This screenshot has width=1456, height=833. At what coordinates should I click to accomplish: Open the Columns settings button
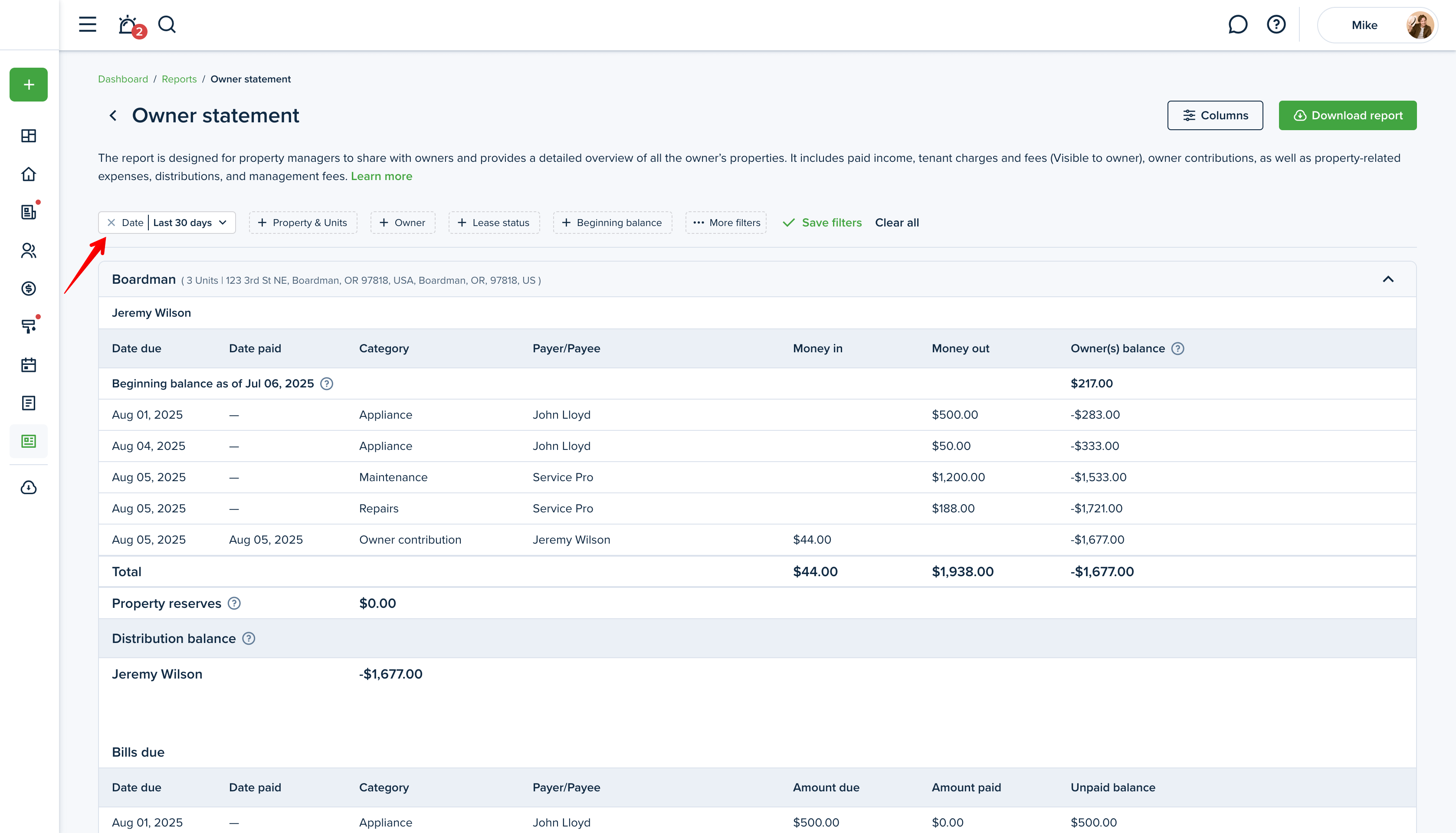[1215, 115]
